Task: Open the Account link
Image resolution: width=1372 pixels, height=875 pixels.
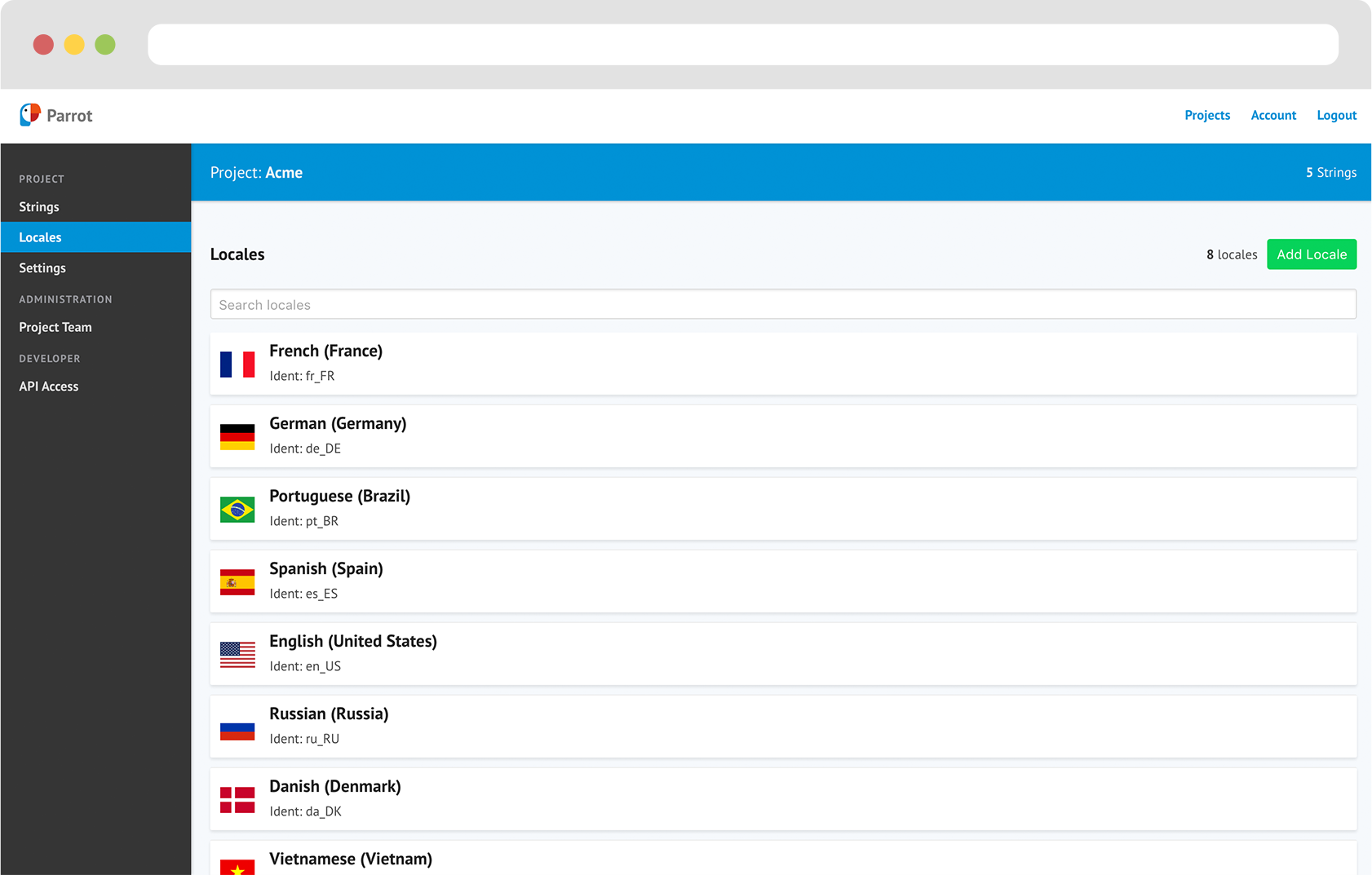Action: [1273, 115]
